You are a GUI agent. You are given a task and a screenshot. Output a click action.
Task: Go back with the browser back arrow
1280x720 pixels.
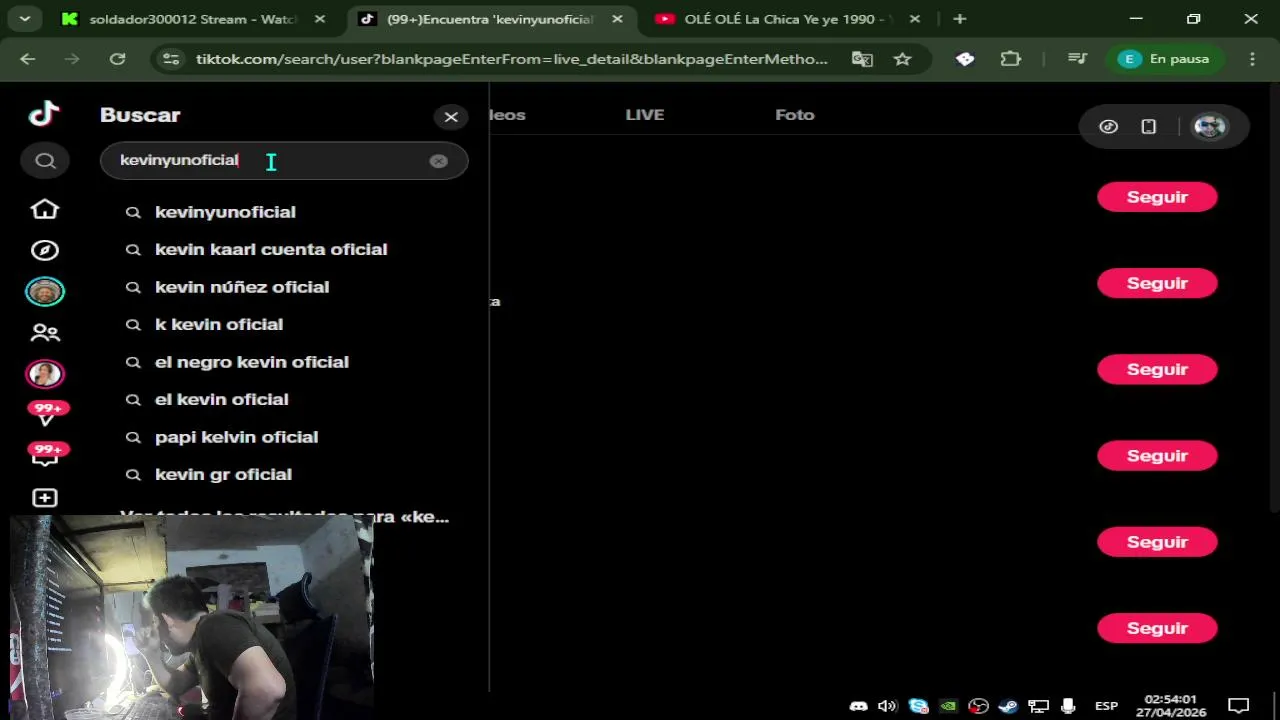[28, 59]
